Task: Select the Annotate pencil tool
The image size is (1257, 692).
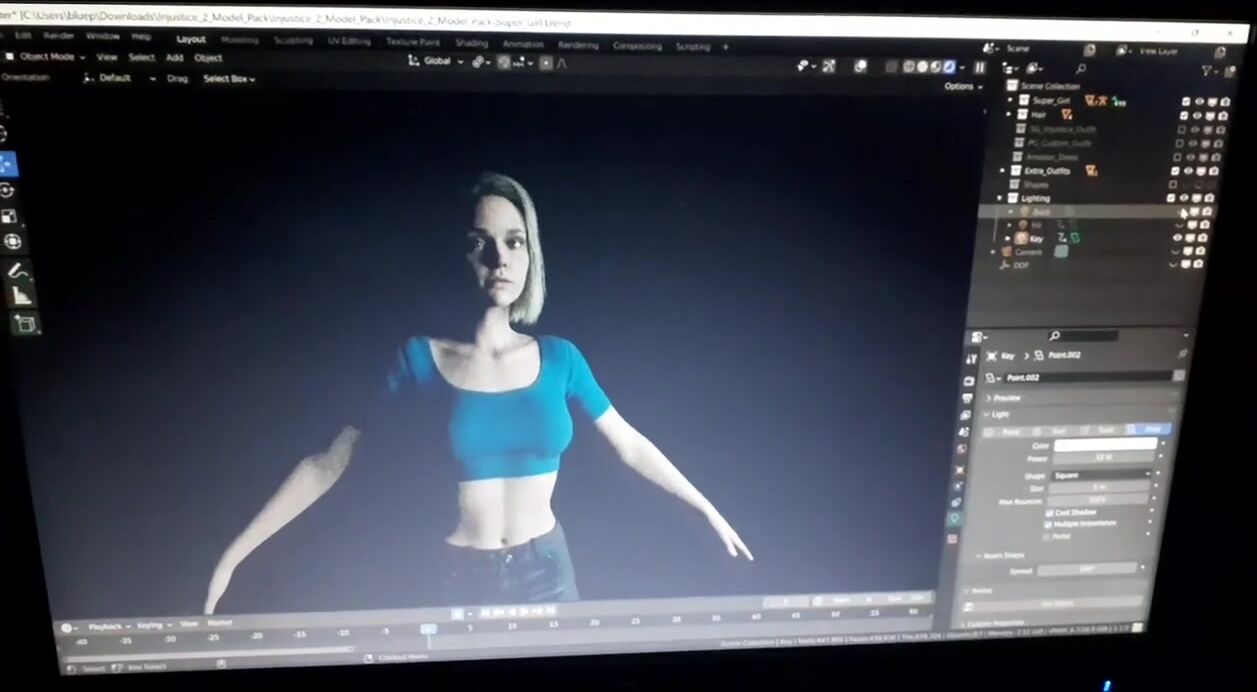Action: tap(17, 271)
